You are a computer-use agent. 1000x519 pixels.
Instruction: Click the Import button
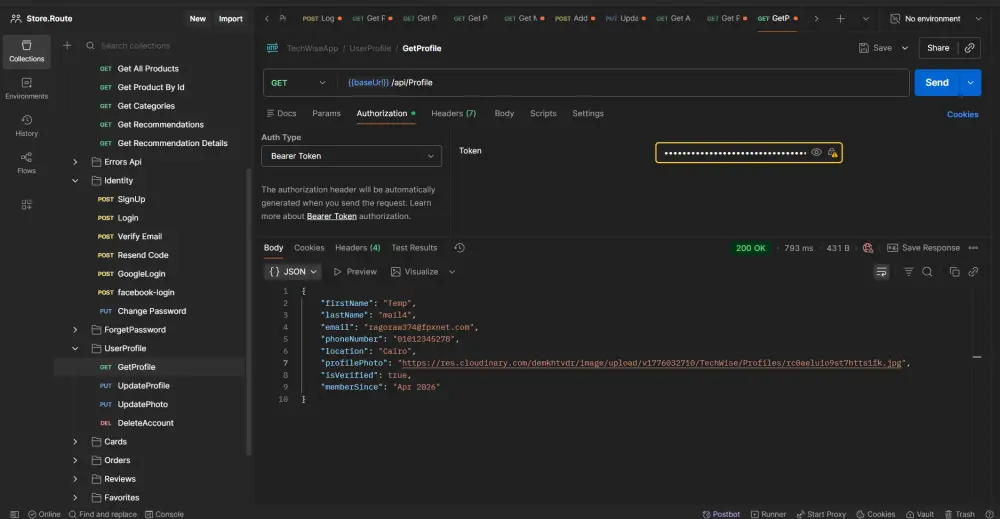pyautogui.click(x=230, y=18)
